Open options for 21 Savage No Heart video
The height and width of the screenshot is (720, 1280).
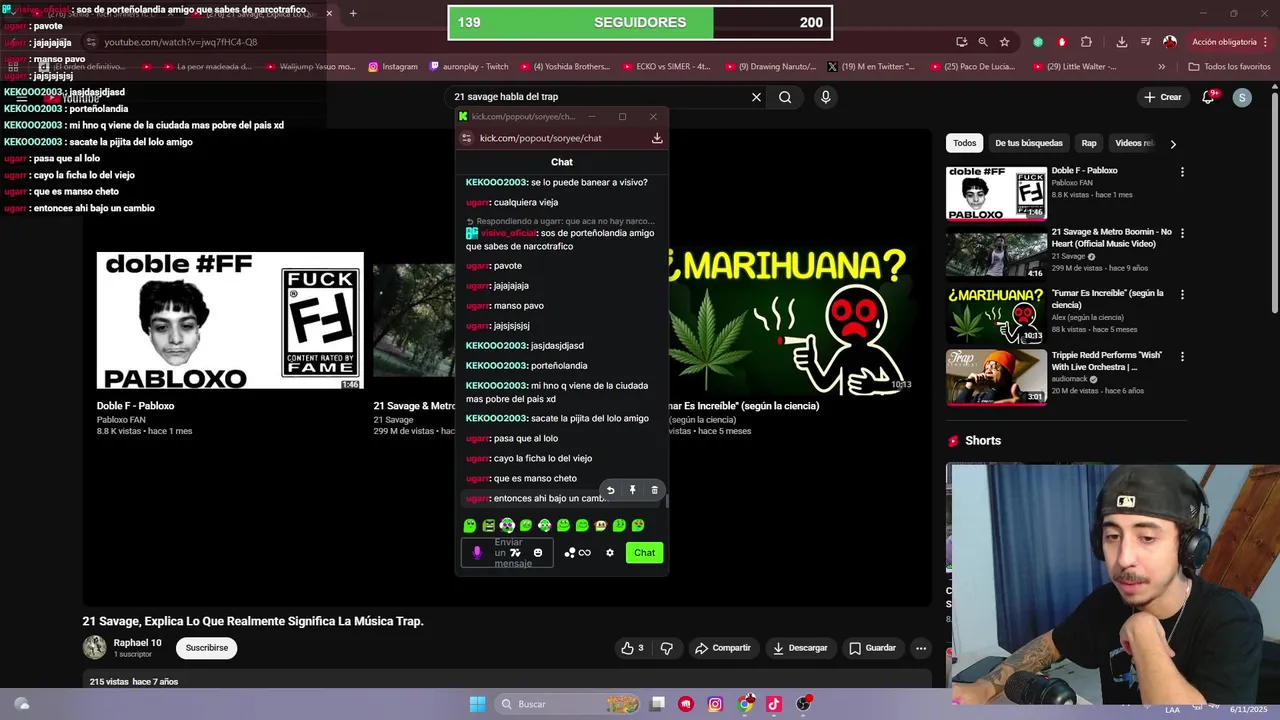point(1182,233)
